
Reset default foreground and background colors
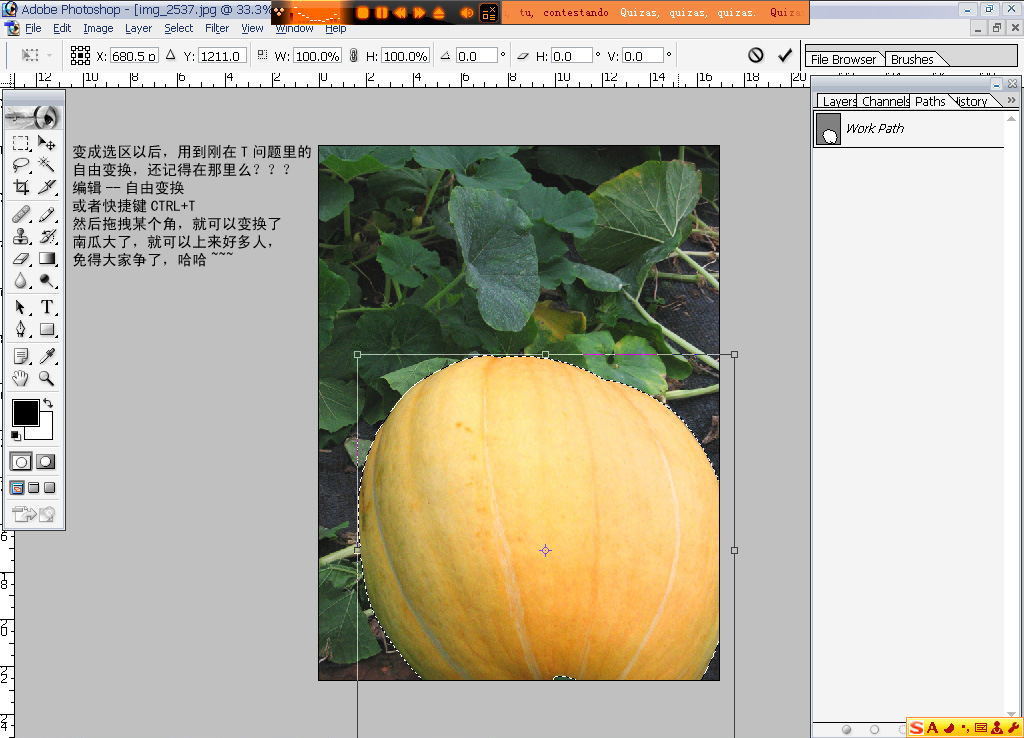pos(16,436)
